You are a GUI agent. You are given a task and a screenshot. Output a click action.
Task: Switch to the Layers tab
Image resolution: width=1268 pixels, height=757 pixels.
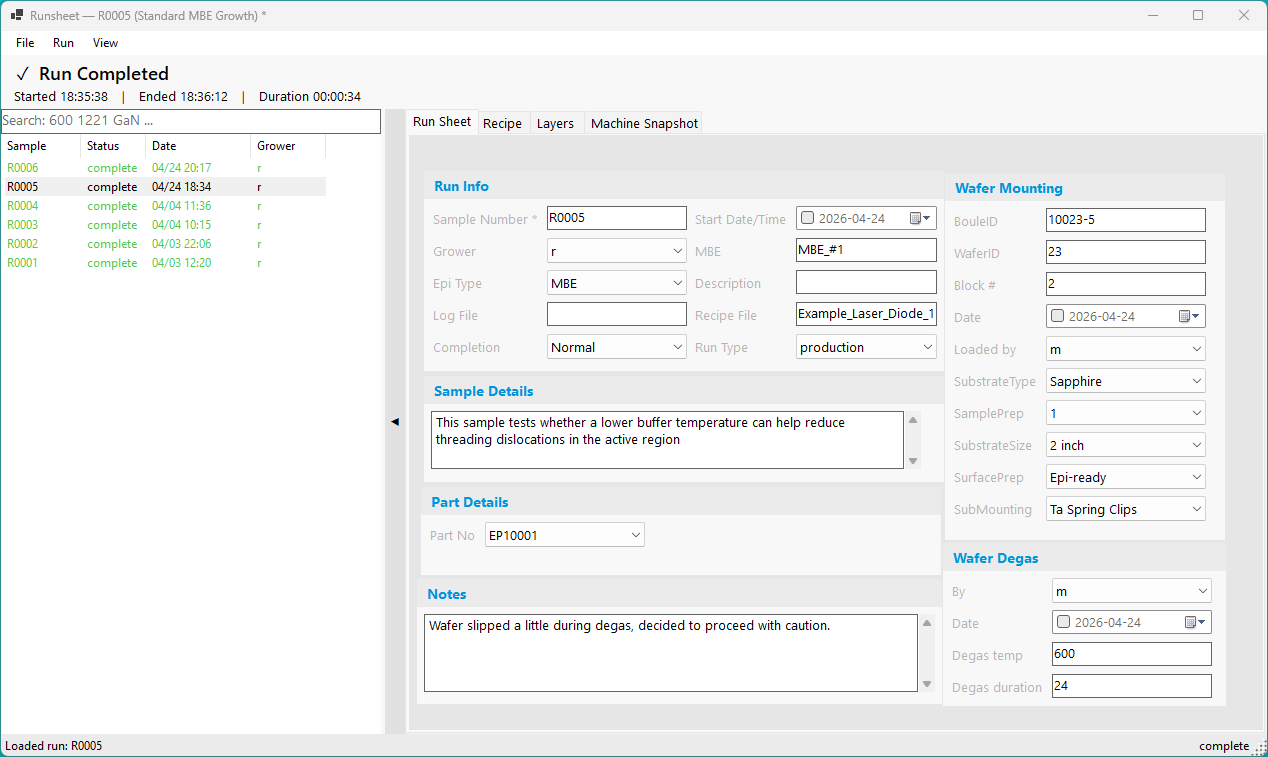pyautogui.click(x=555, y=123)
